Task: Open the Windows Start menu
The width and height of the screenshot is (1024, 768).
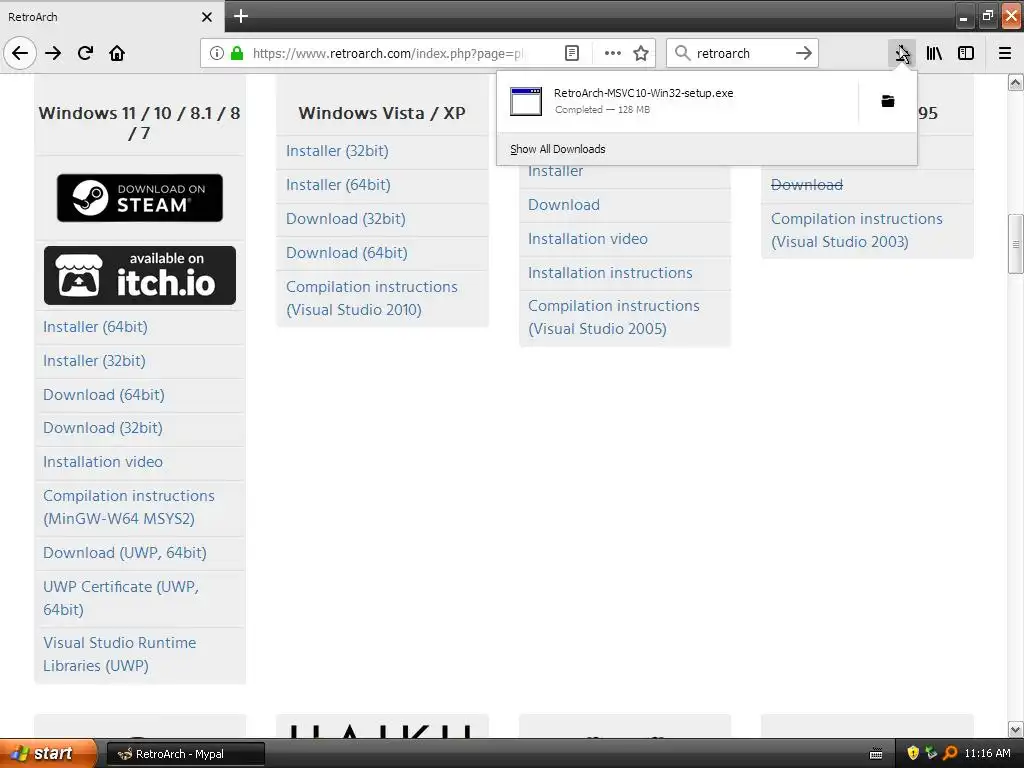Action: [48, 754]
